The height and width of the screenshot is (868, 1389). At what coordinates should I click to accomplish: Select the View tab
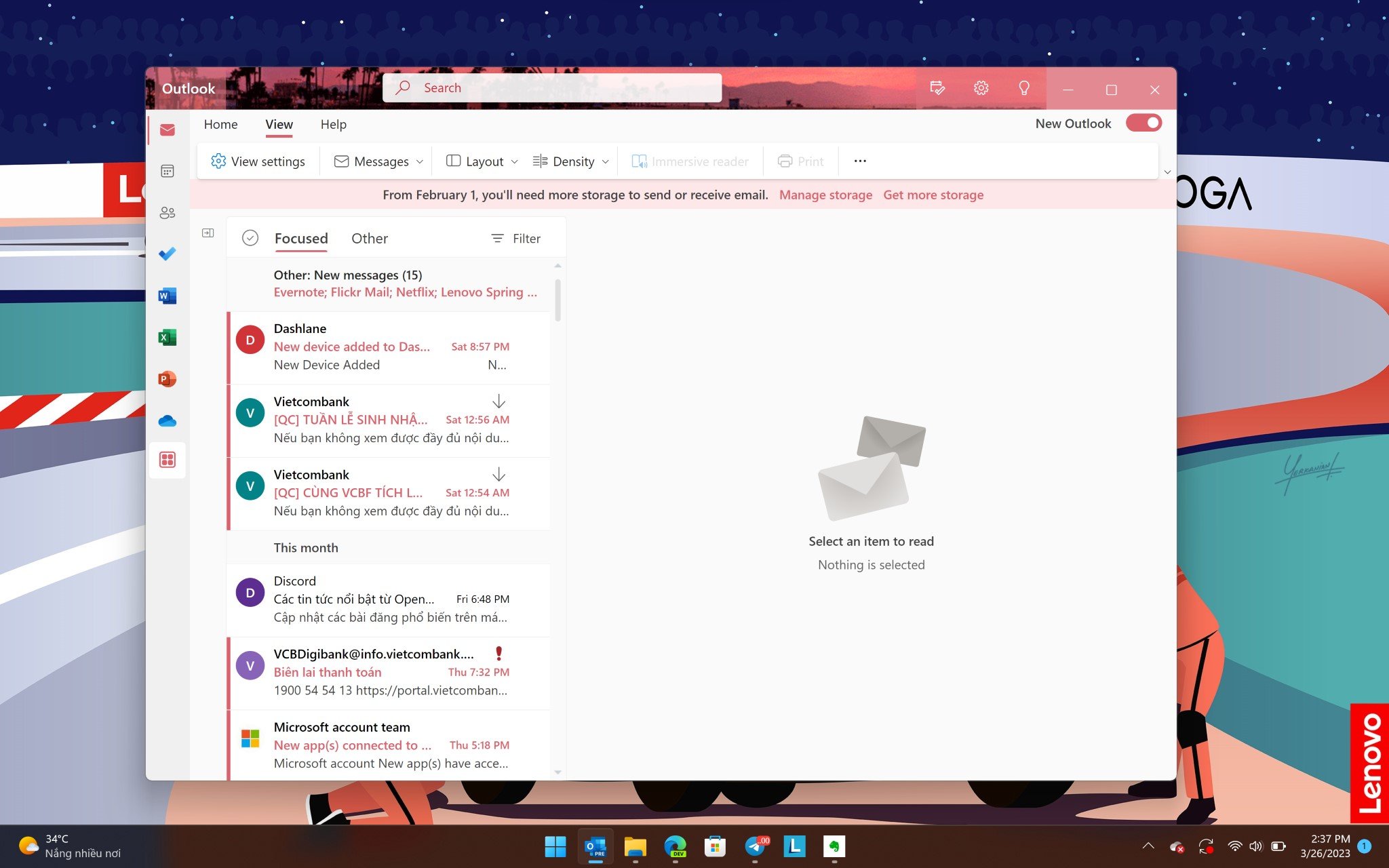tap(279, 124)
